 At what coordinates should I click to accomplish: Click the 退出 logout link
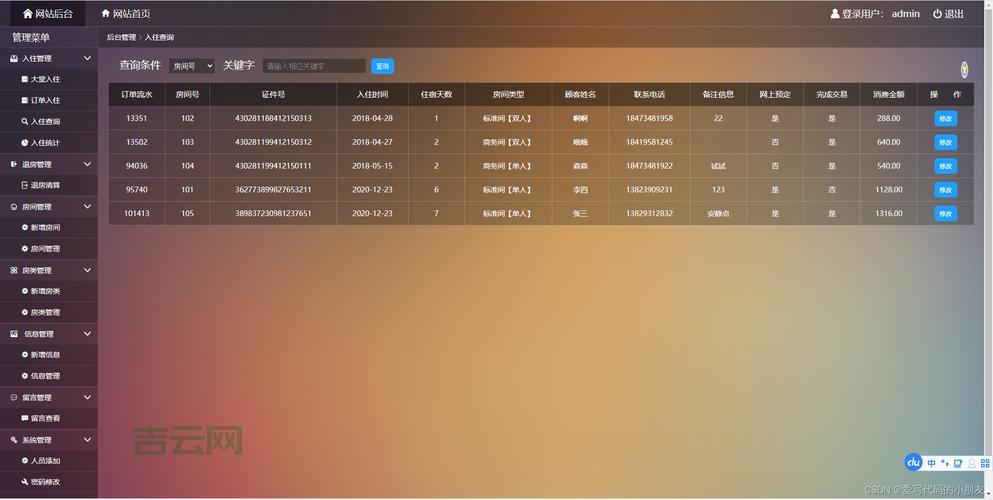948,13
